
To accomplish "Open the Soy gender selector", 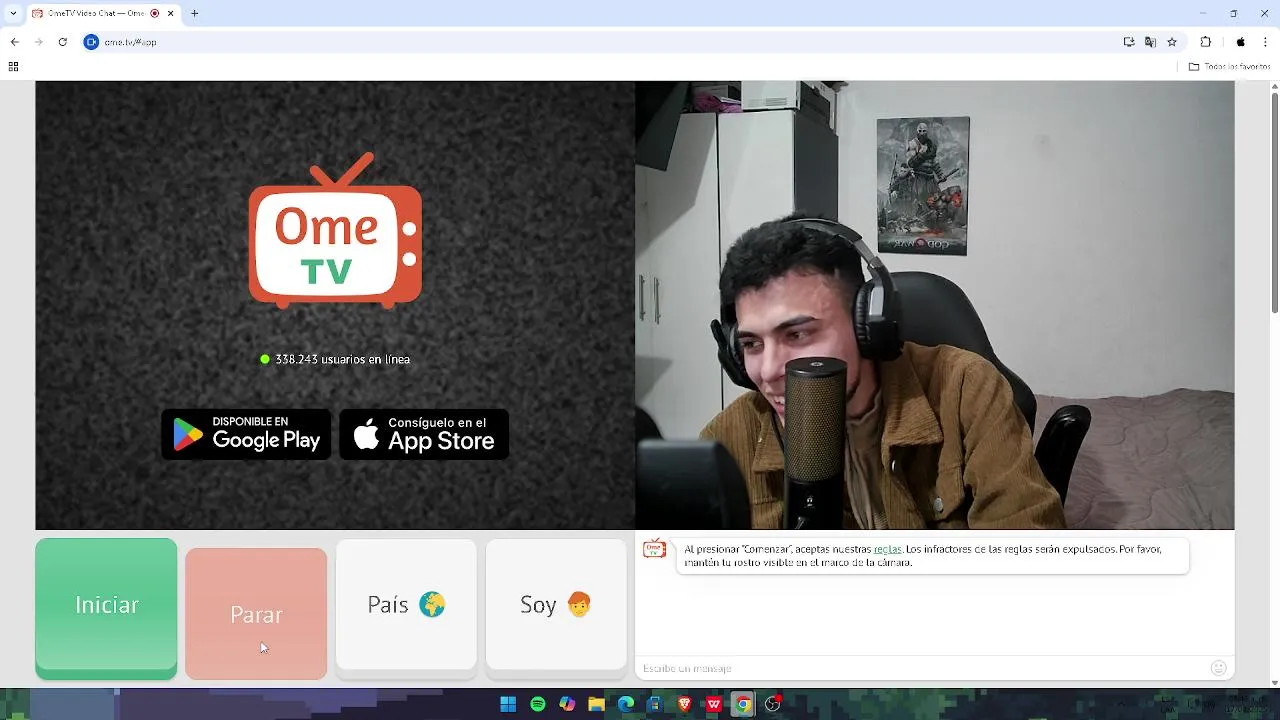I will tap(556, 605).
